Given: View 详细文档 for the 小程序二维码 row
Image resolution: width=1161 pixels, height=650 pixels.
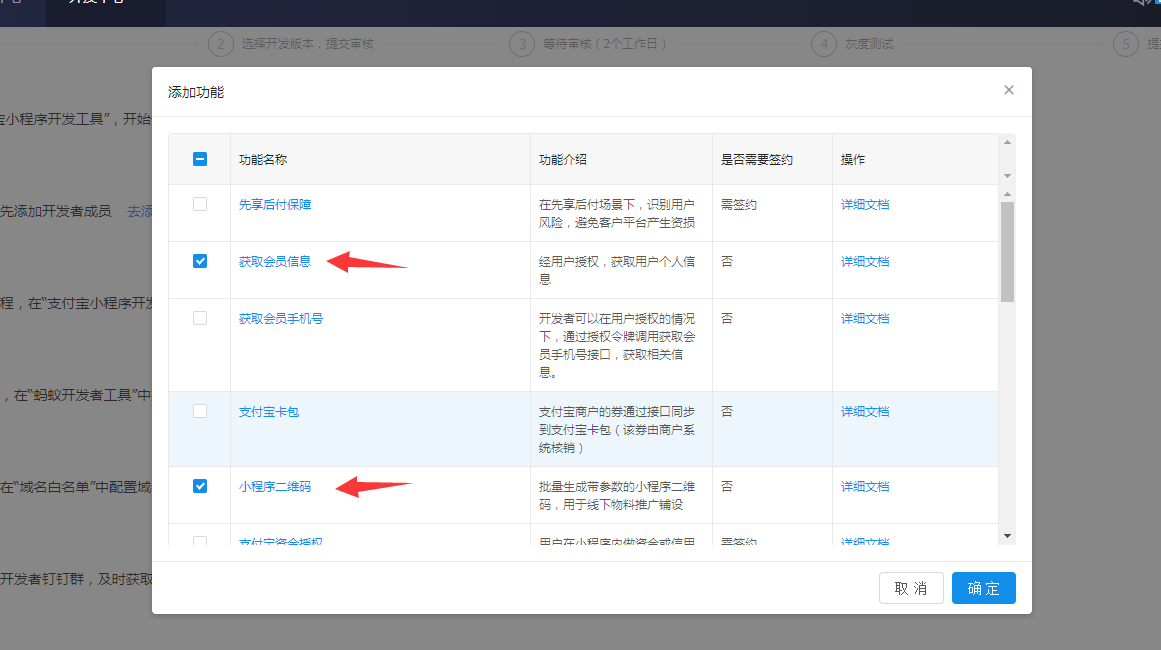Looking at the screenshot, I should coord(865,486).
